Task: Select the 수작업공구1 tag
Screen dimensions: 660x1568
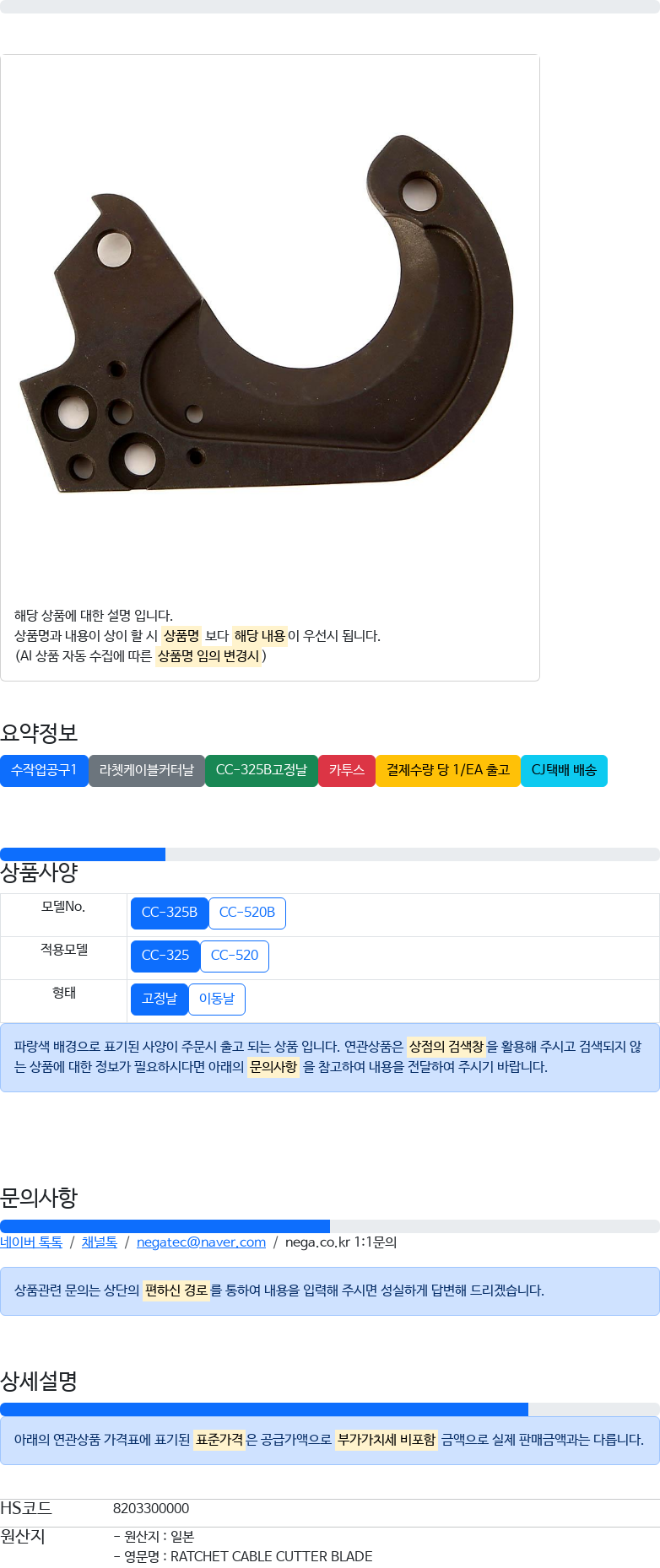Action: coord(44,770)
